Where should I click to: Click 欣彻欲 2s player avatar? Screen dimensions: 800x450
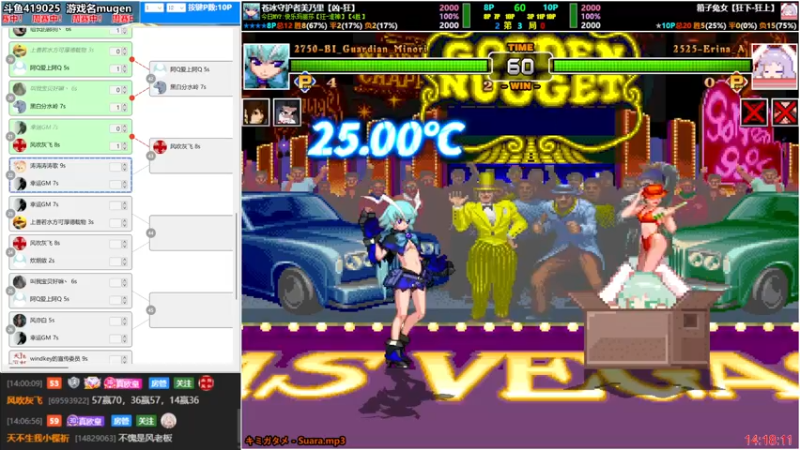coord(19,261)
